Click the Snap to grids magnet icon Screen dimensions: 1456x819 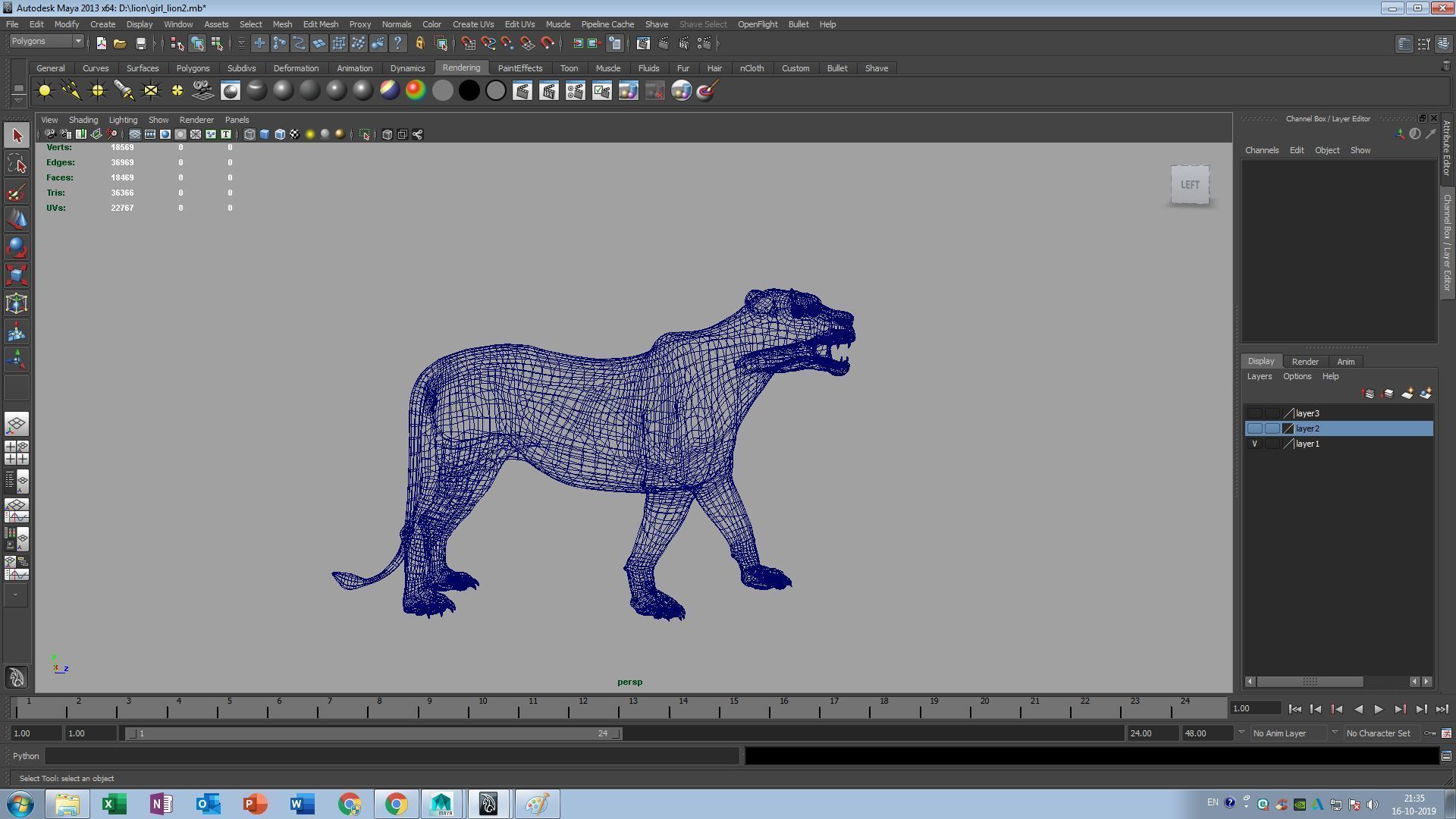(x=468, y=43)
